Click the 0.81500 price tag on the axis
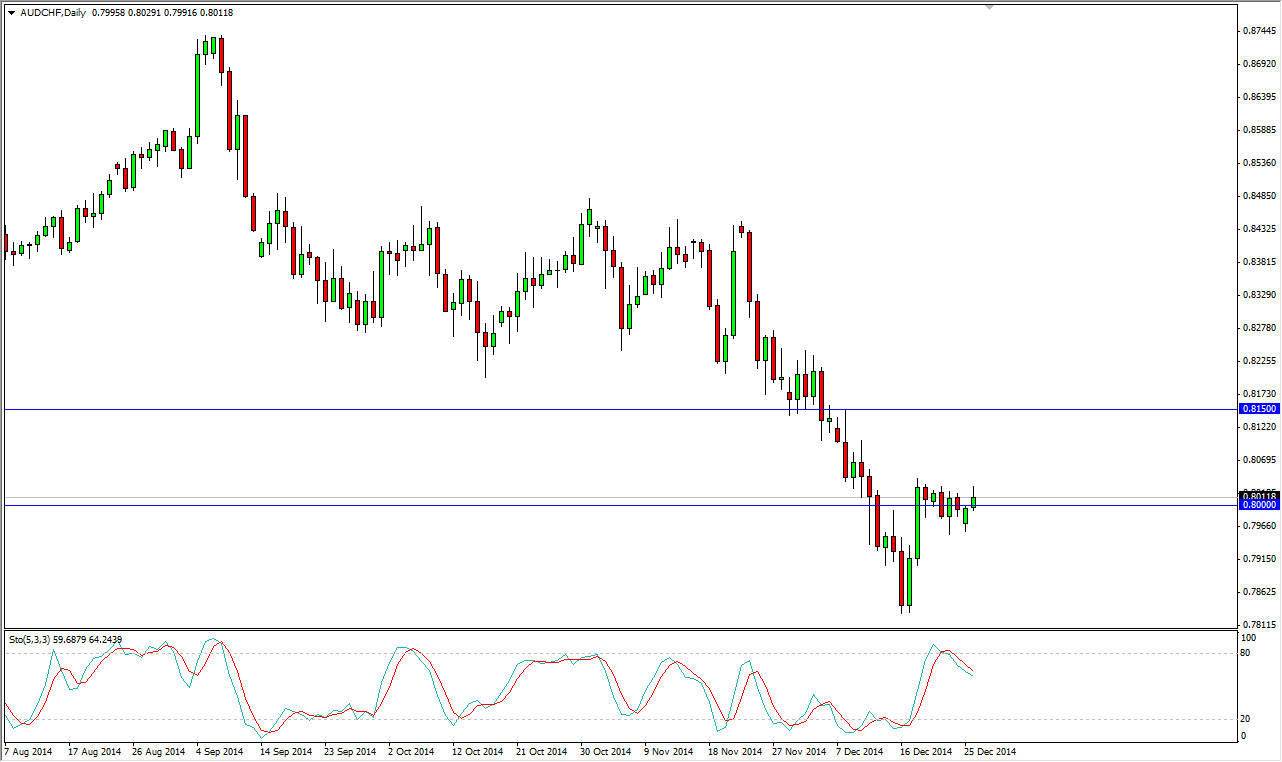This screenshot has width=1282, height=762. [x=1259, y=409]
